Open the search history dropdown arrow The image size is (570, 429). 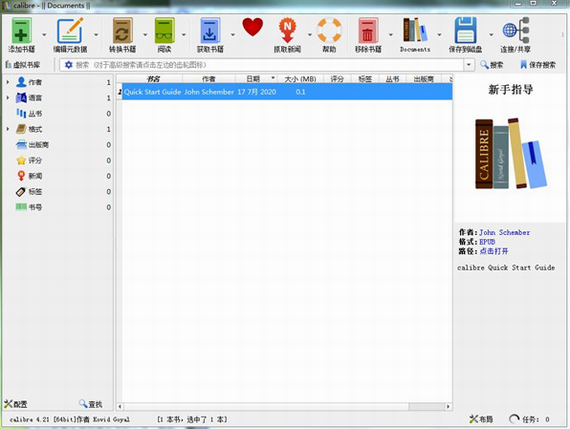click(x=469, y=65)
